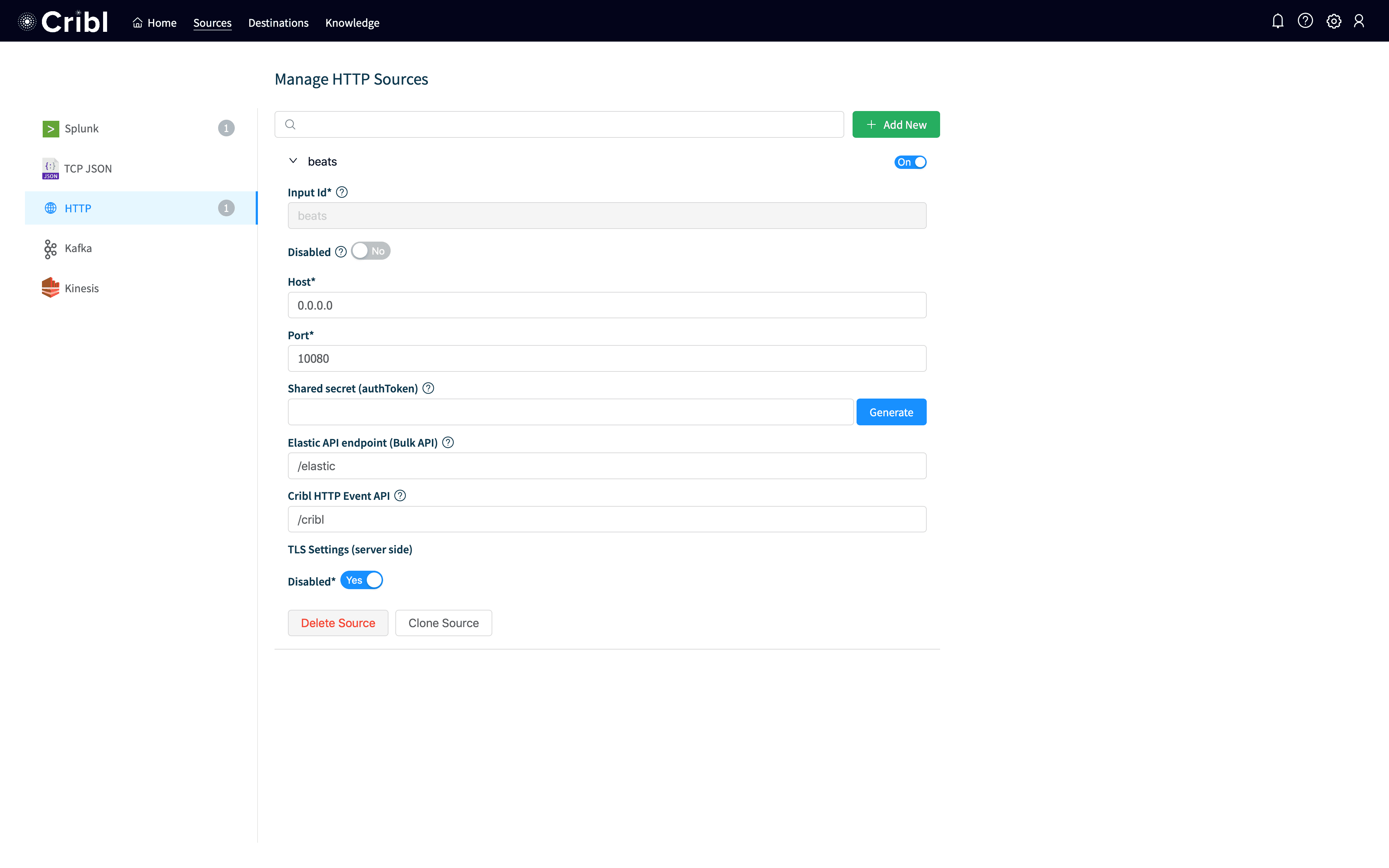Collapse the beats source section
The width and height of the screenshot is (1389, 868).
(x=293, y=161)
